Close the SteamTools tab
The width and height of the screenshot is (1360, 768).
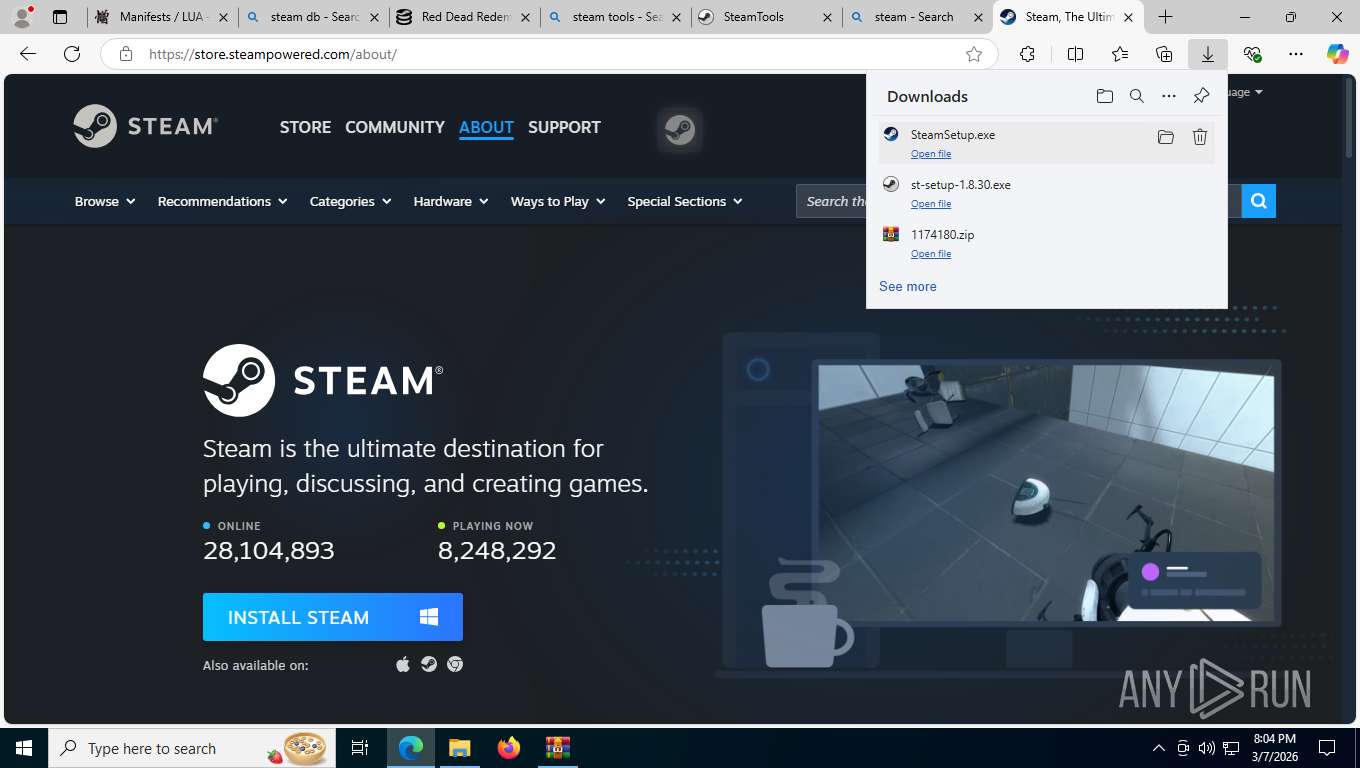pos(826,17)
